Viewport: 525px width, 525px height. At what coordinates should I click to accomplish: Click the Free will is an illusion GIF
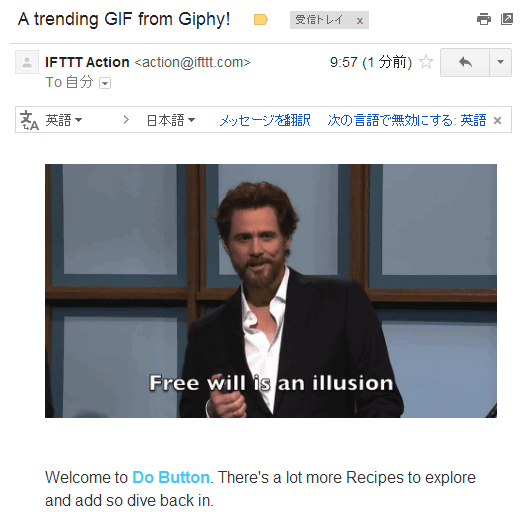[x=271, y=291]
